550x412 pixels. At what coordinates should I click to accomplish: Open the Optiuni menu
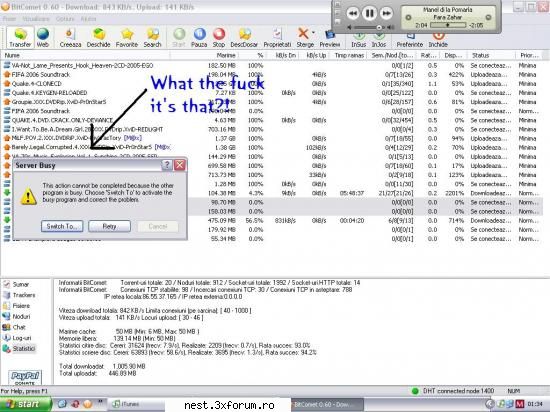(65, 19)
